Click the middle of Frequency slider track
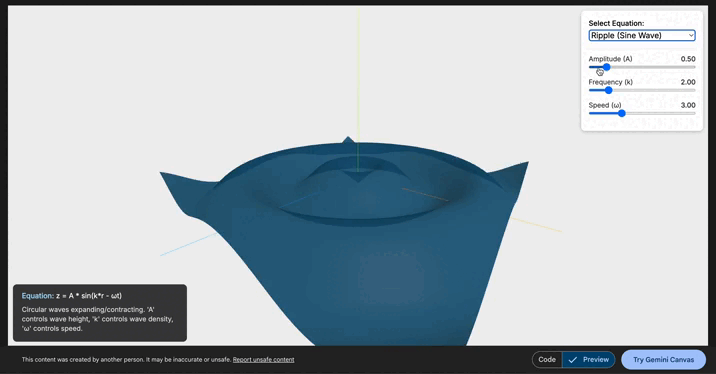 (x=642, y=90)
